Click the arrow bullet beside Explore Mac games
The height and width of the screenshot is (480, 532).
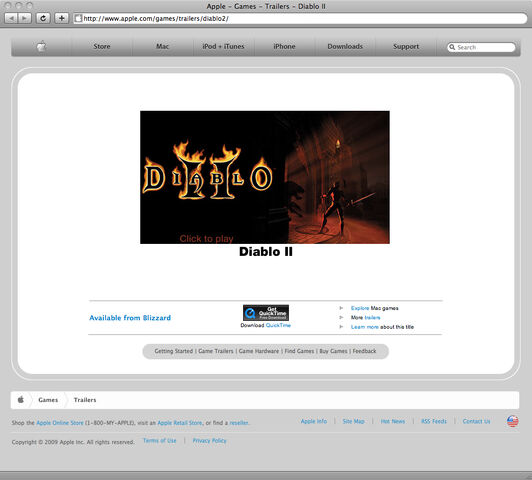[341, 308]
